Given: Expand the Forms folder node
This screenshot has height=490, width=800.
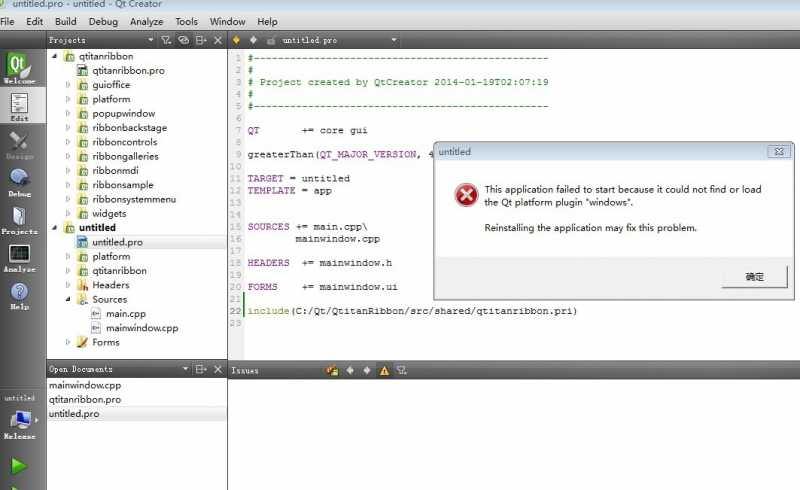Looking at the screenshot, I should [x=68, y=342].
